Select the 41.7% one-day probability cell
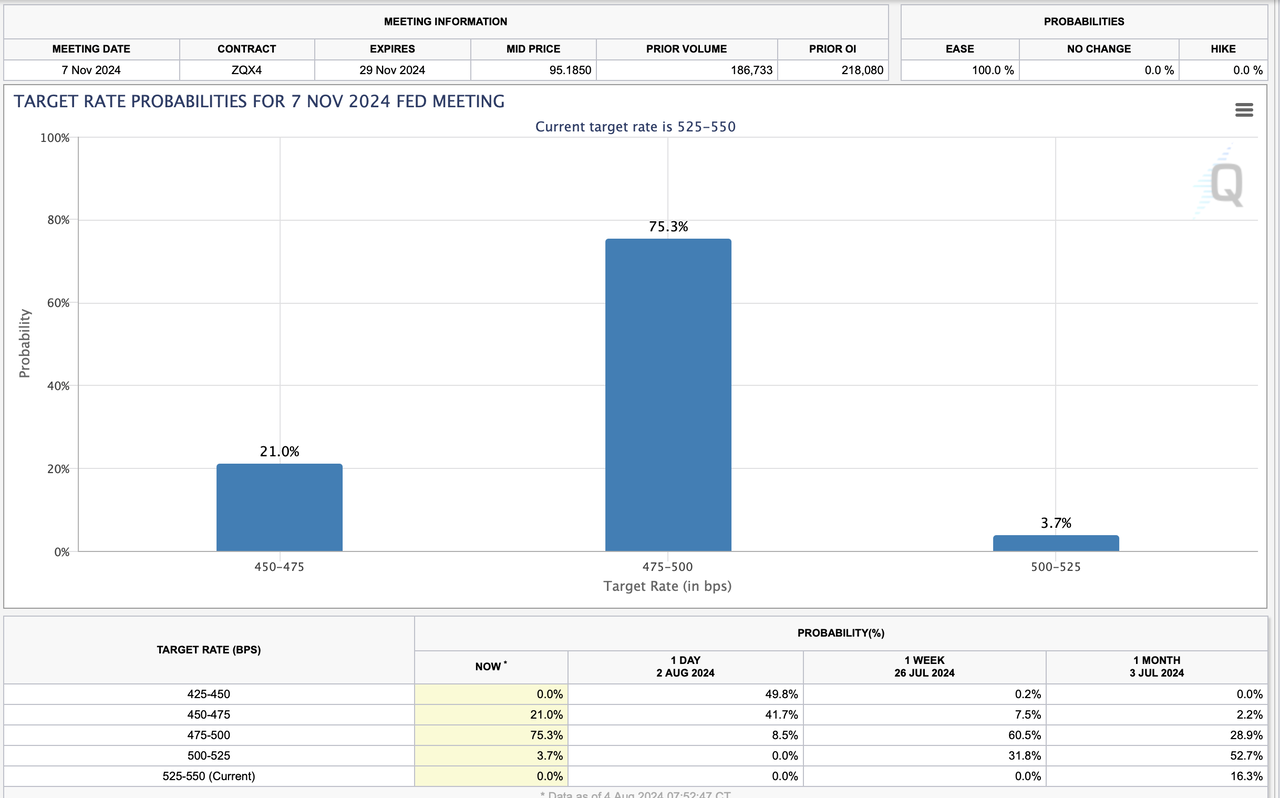The image size is (1280, 798). (685, 715)
